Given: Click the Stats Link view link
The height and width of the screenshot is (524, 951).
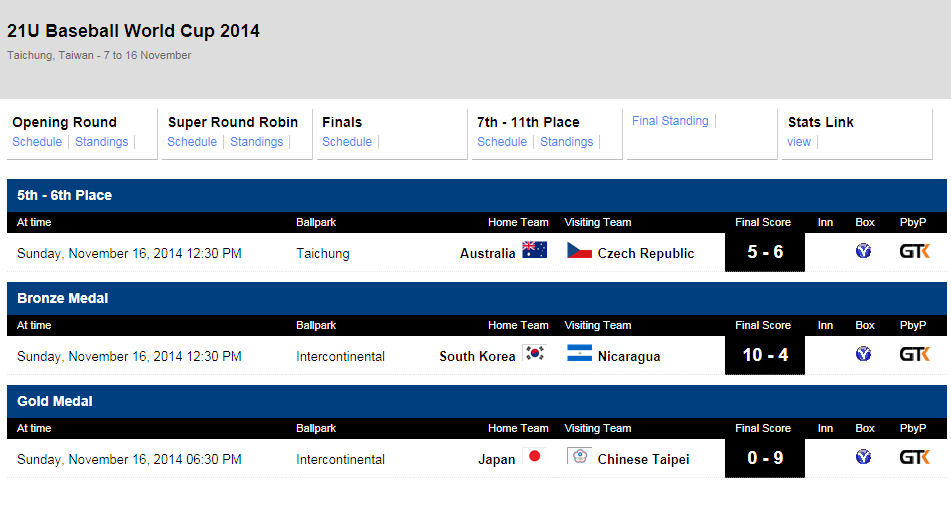Looking at the screenshot, I should pos(799,142).
